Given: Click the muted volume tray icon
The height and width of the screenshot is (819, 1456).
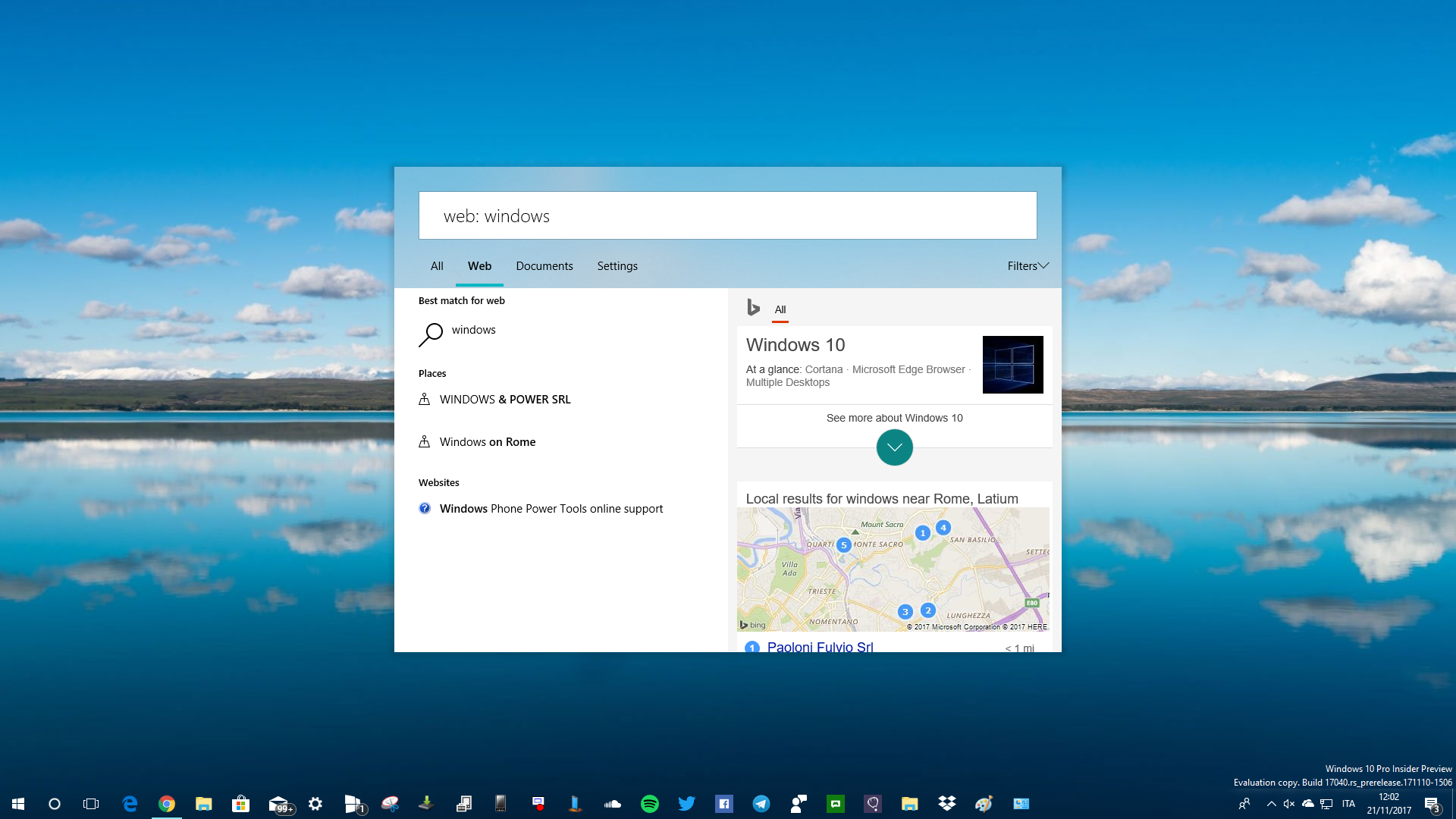Looking at the screenshot, I should [1289, 804].
